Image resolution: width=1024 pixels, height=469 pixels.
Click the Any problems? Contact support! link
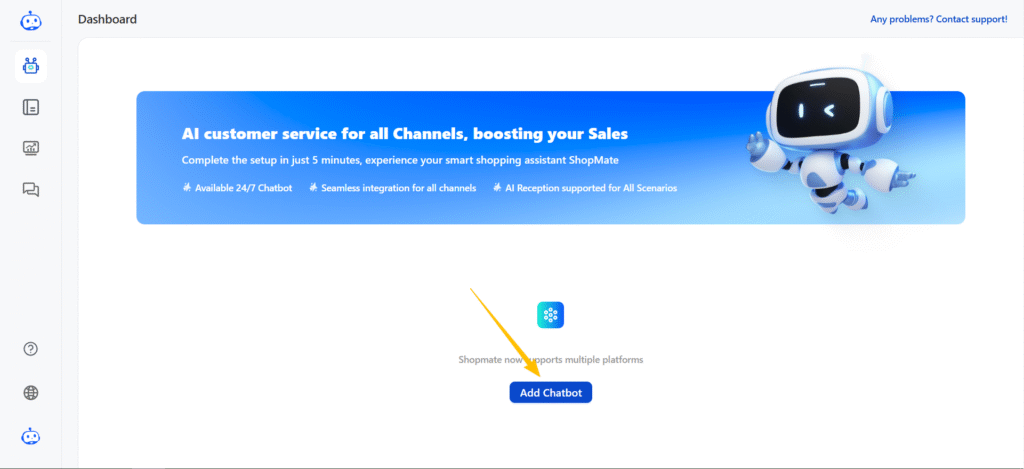tap(938, 20)
